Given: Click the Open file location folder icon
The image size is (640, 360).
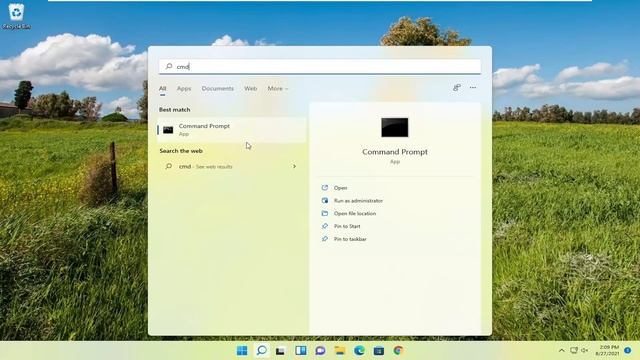Looking at the screenshot, I should click(325, 213).
